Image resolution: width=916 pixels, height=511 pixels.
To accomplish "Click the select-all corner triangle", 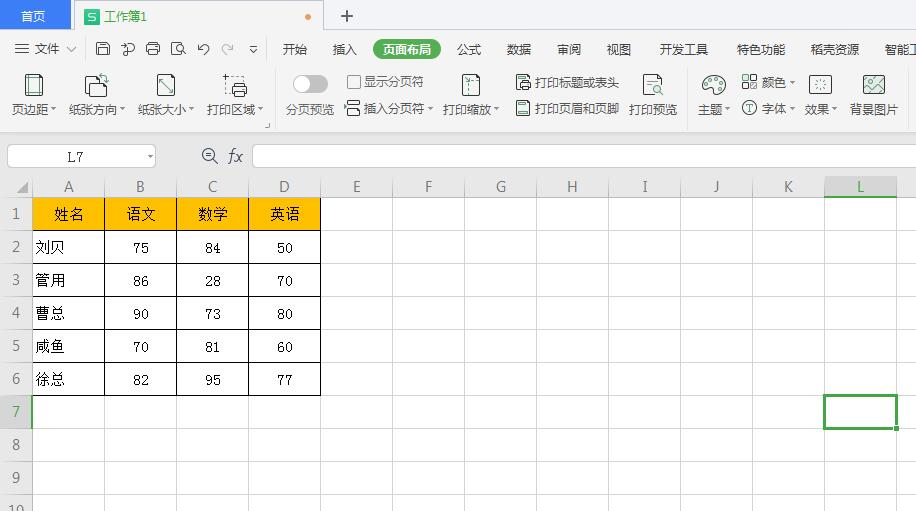I will coord(22,187).
